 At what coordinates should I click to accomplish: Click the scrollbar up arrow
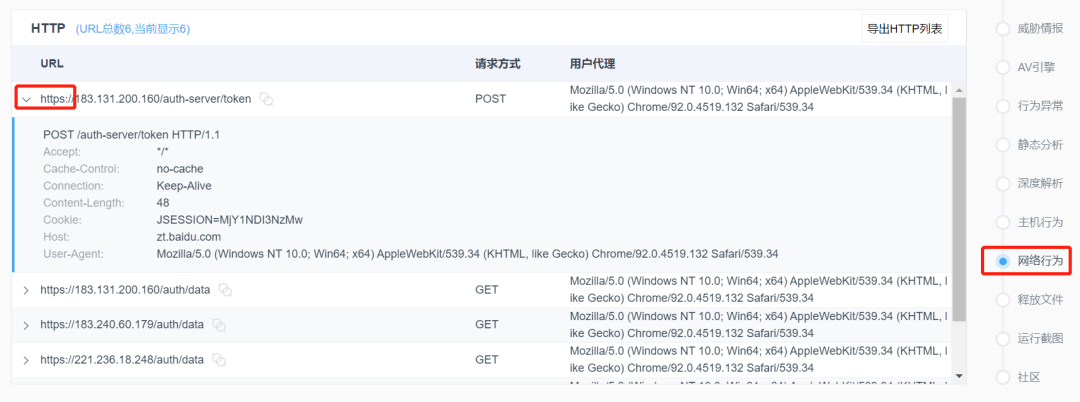(959, 90)
